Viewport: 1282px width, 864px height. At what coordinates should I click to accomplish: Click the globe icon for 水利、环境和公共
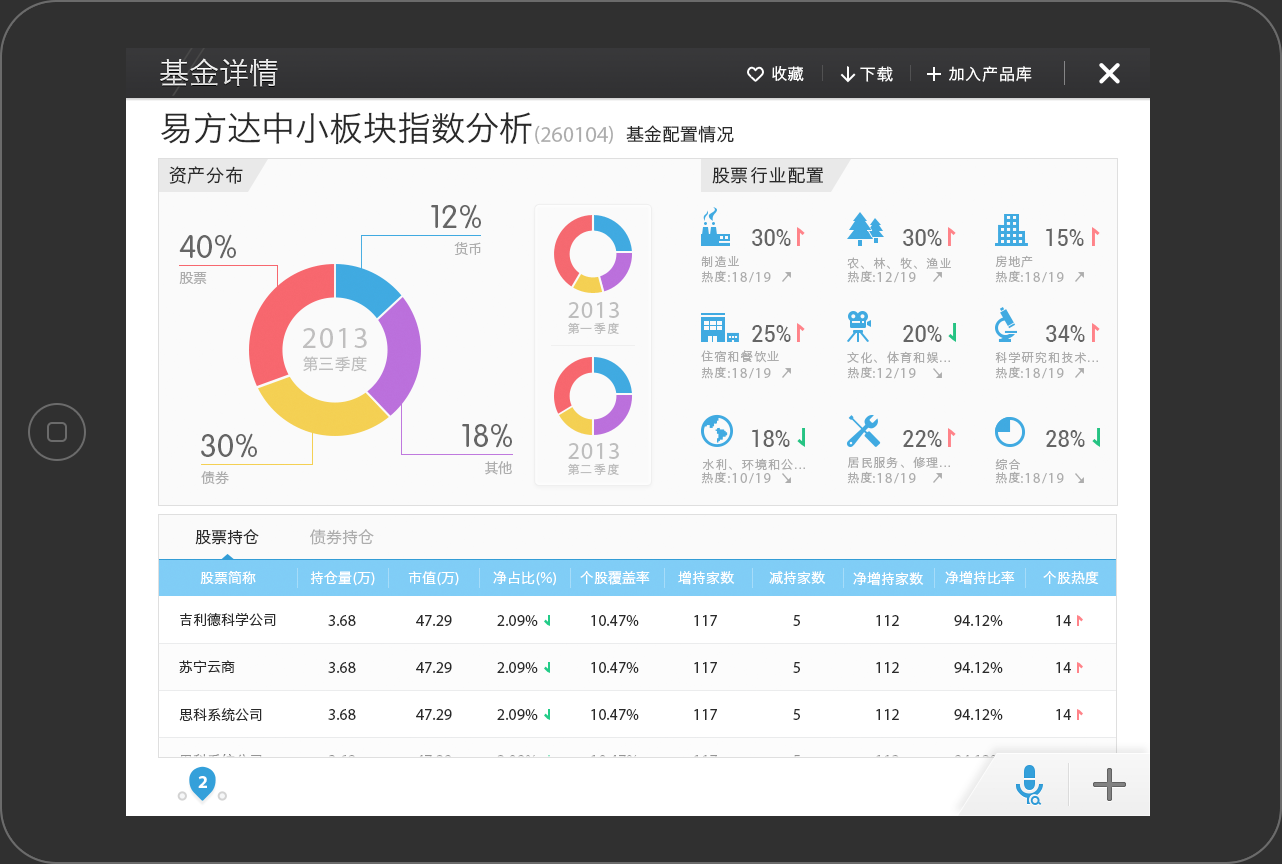[716, 431]
